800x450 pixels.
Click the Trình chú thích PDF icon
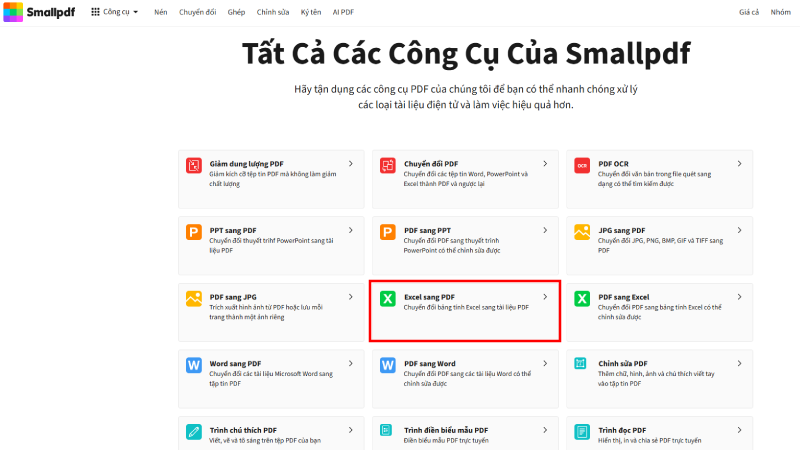tap(194, 432)
